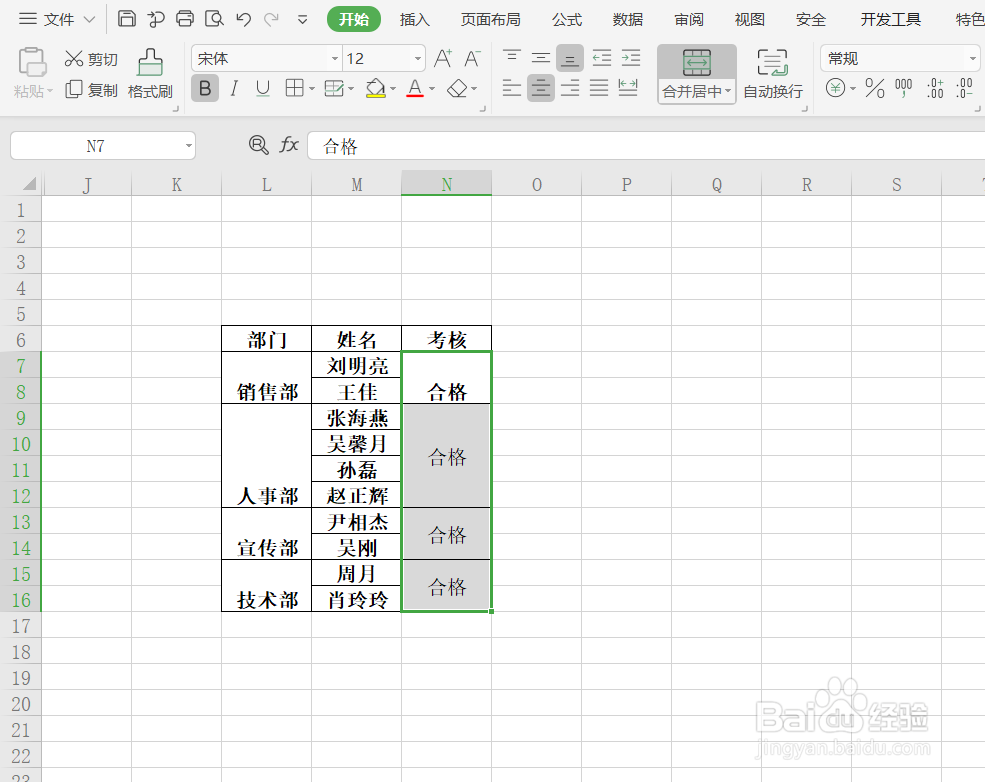Open the Name Box dropdown arrow
Screen dimensions: 985x782
188,146
